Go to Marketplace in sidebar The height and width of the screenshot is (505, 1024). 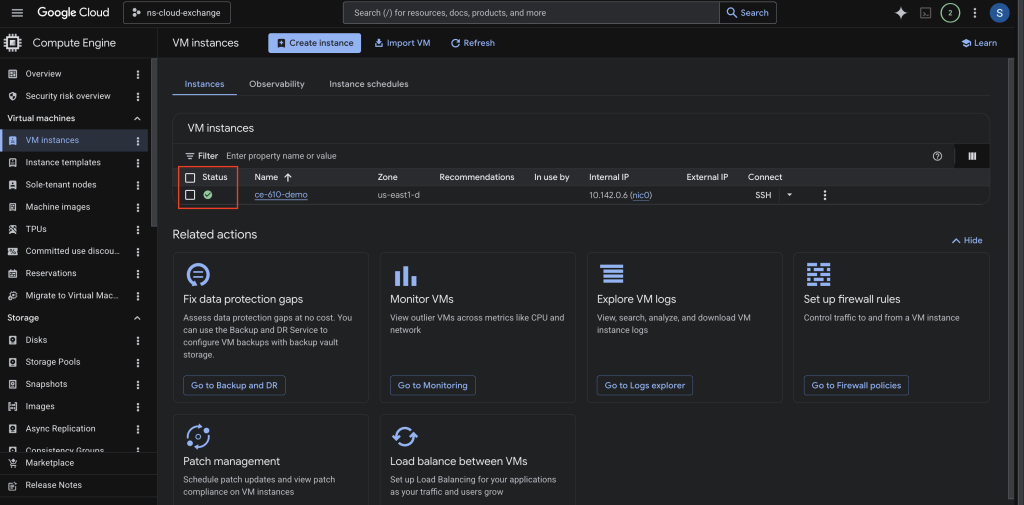pyautogui.click(x=50, y=463)
